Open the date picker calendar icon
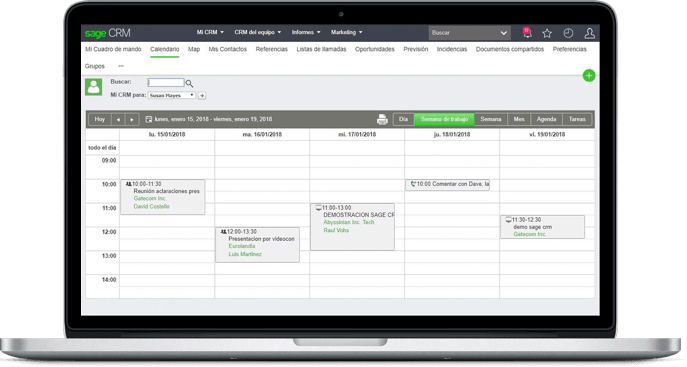Image resolution: width=687 pixels, height=367 pixels. point(149,119)
